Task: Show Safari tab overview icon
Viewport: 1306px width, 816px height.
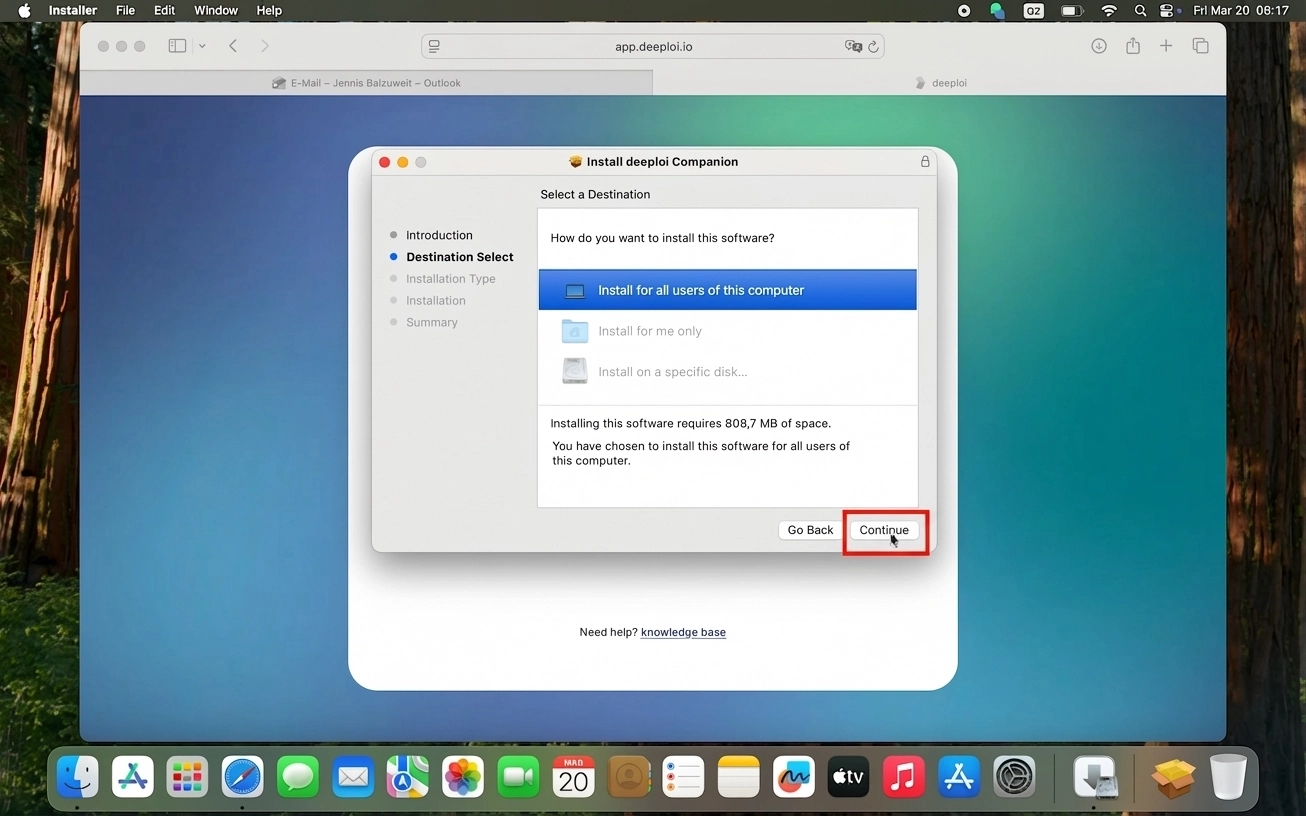Action: 1201,46
